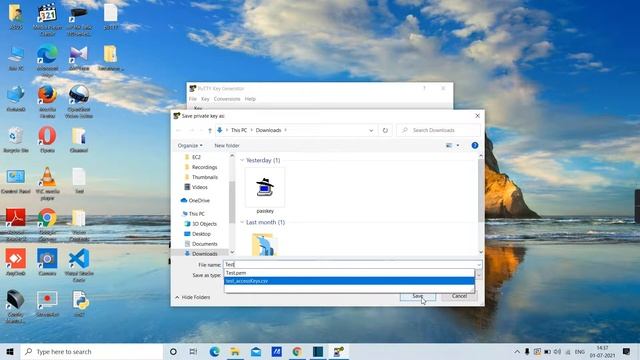Collapse the Last month (1) group
640x360 pixels.
tap(242, 222)
